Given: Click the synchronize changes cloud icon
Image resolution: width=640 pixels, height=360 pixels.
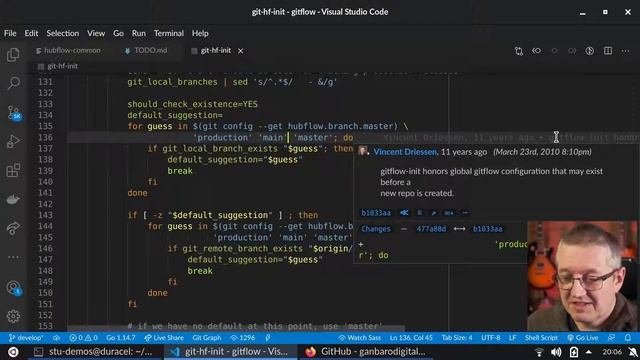Looking at the screenshot, I should (56, 338).
